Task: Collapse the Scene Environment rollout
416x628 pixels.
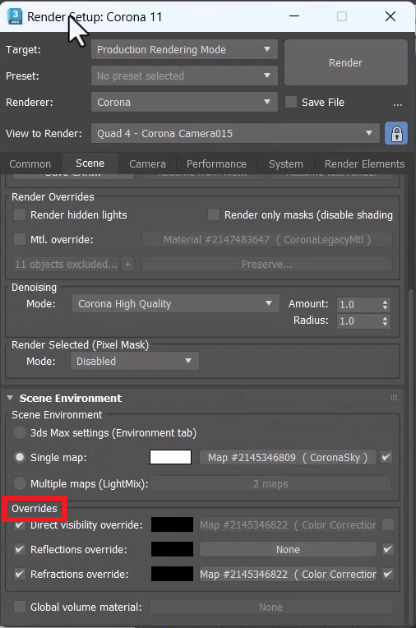Action: [x=10, y=398]
